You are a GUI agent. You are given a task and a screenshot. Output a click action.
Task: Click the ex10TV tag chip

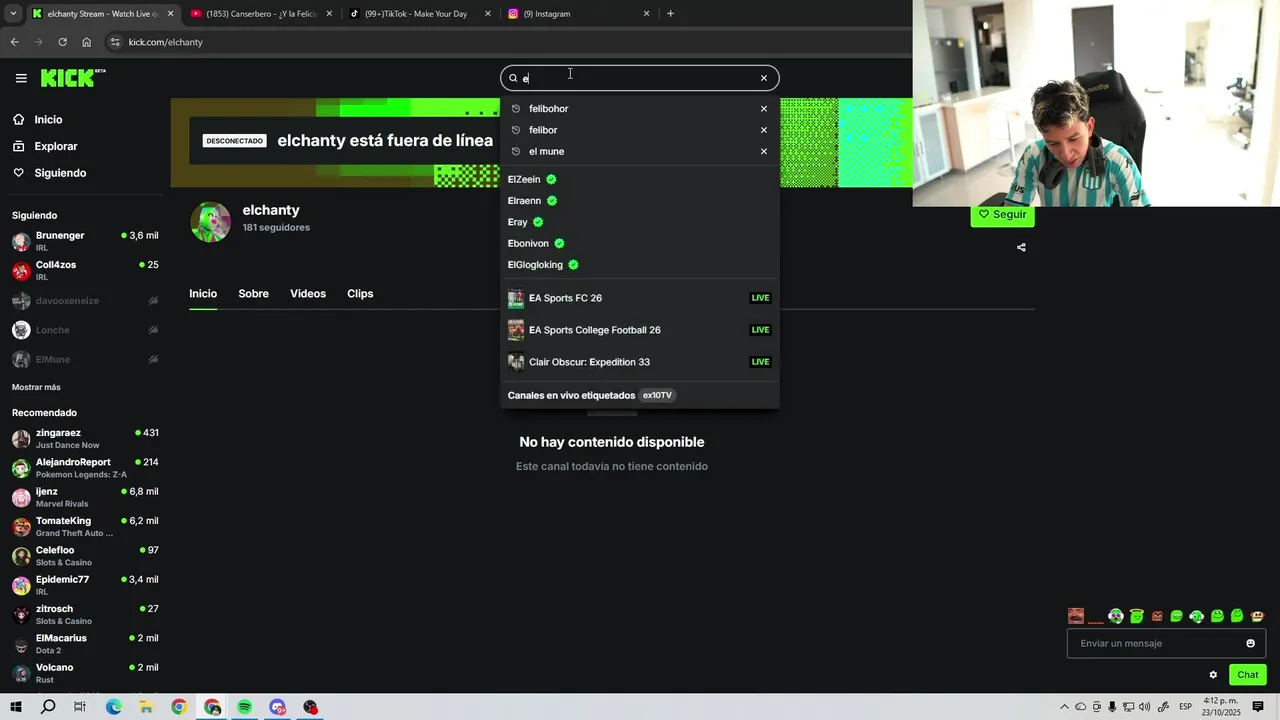[657, 395]
